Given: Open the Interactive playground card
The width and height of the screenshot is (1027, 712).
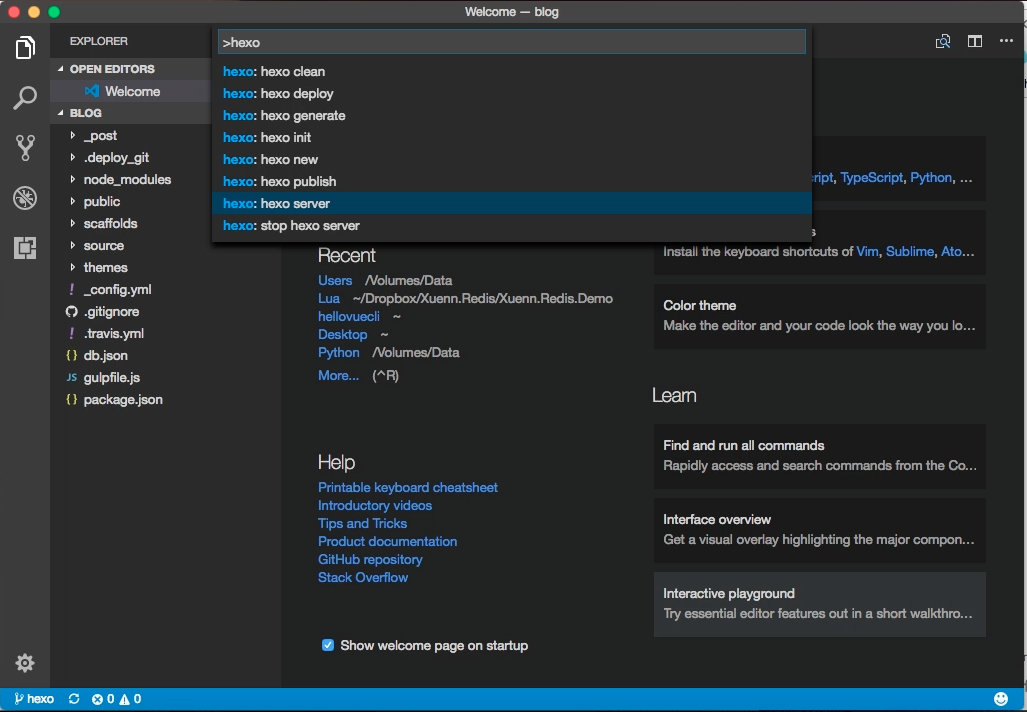Looking at the screenshot, I should [x=819, y=604].
